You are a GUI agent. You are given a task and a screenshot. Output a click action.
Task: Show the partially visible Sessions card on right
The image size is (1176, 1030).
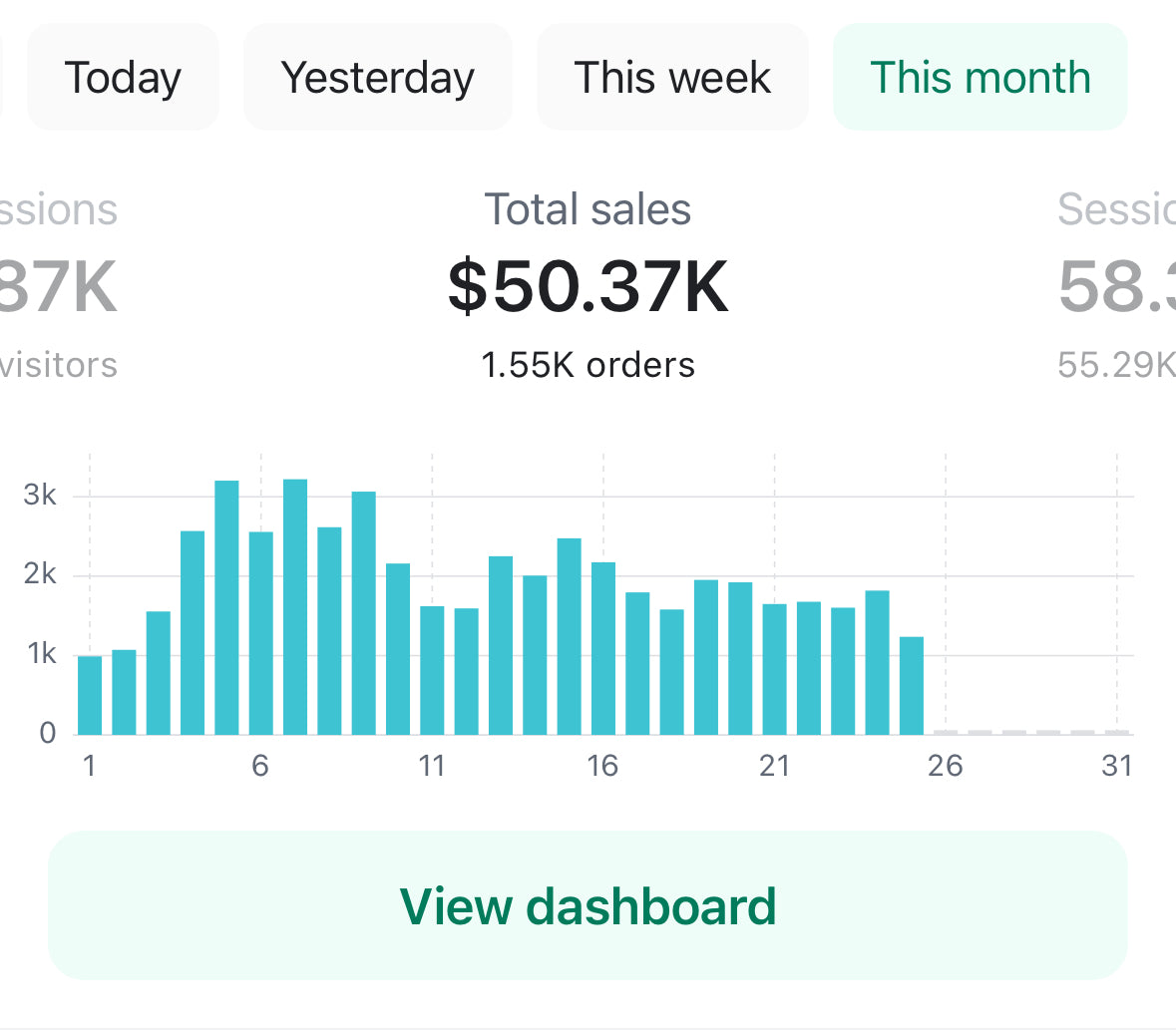[1117, 284]
